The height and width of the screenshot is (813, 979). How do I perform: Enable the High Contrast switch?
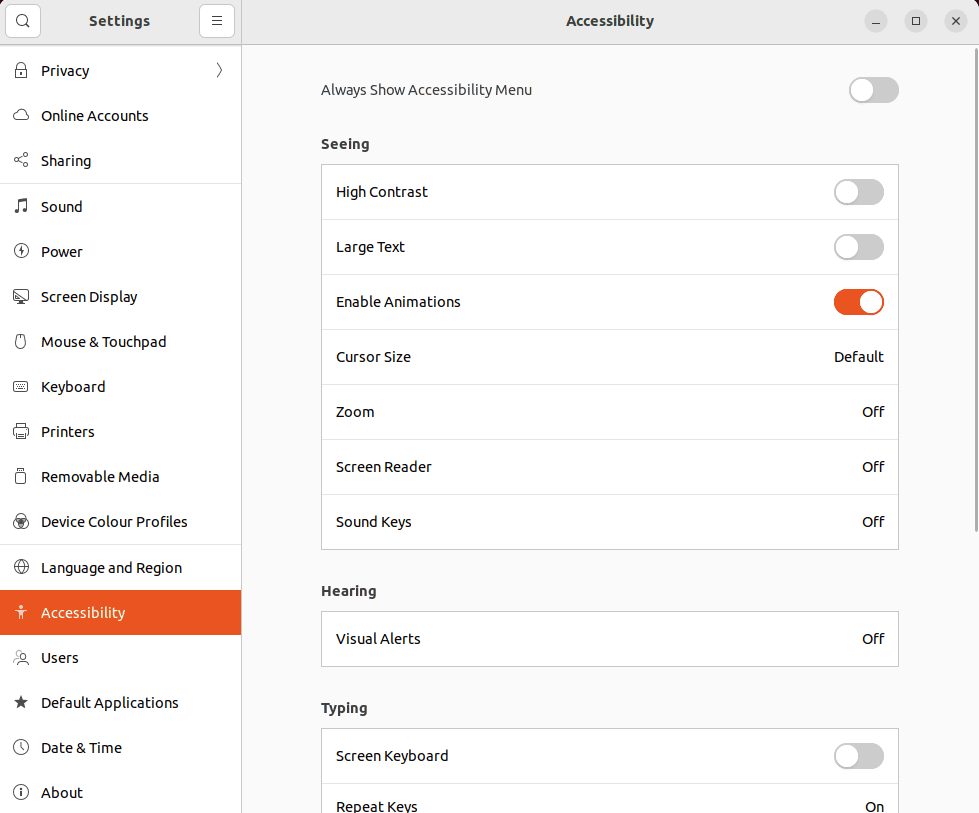(x=858, y=192)
